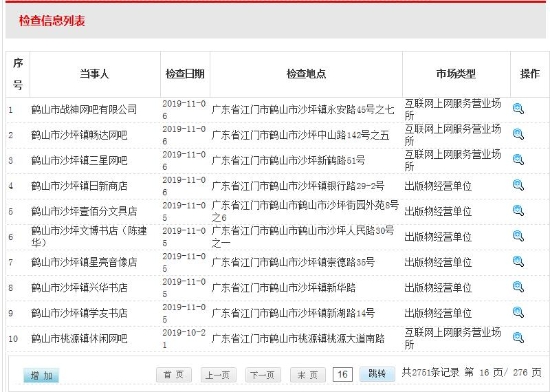Screen dimensions: 550x392
Task: Click address 沙坪镇新华路
Action: coord(327,288)
